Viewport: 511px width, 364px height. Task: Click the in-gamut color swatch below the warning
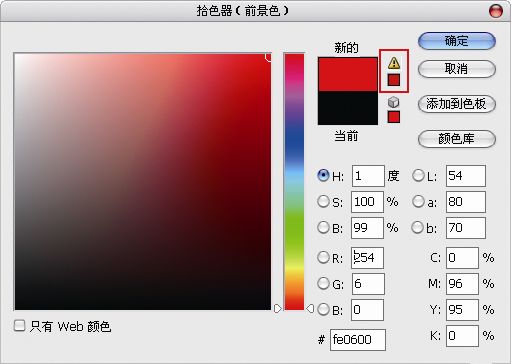(394, 80)
